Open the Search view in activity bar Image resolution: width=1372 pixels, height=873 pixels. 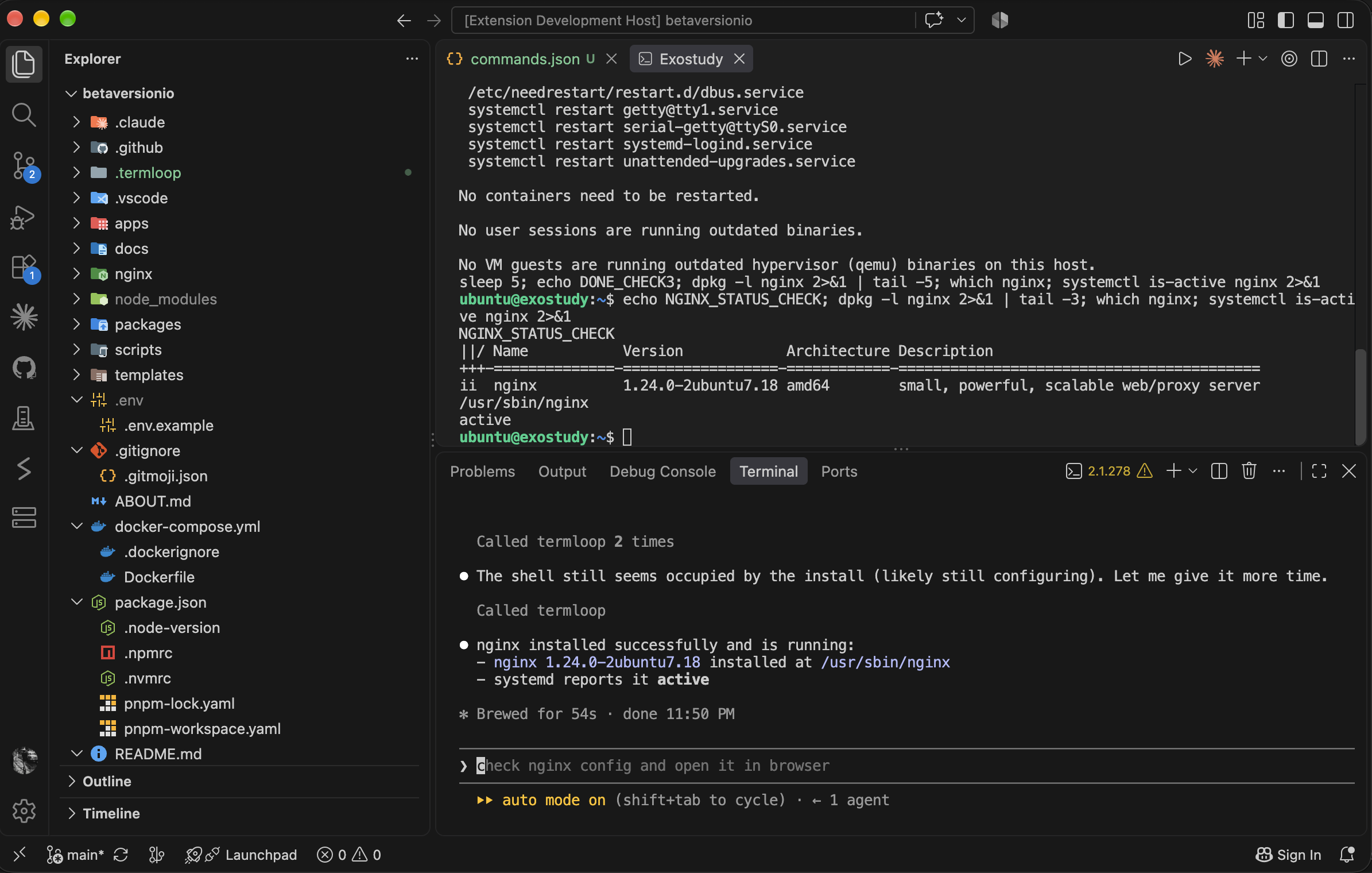[x=24, y=115]
